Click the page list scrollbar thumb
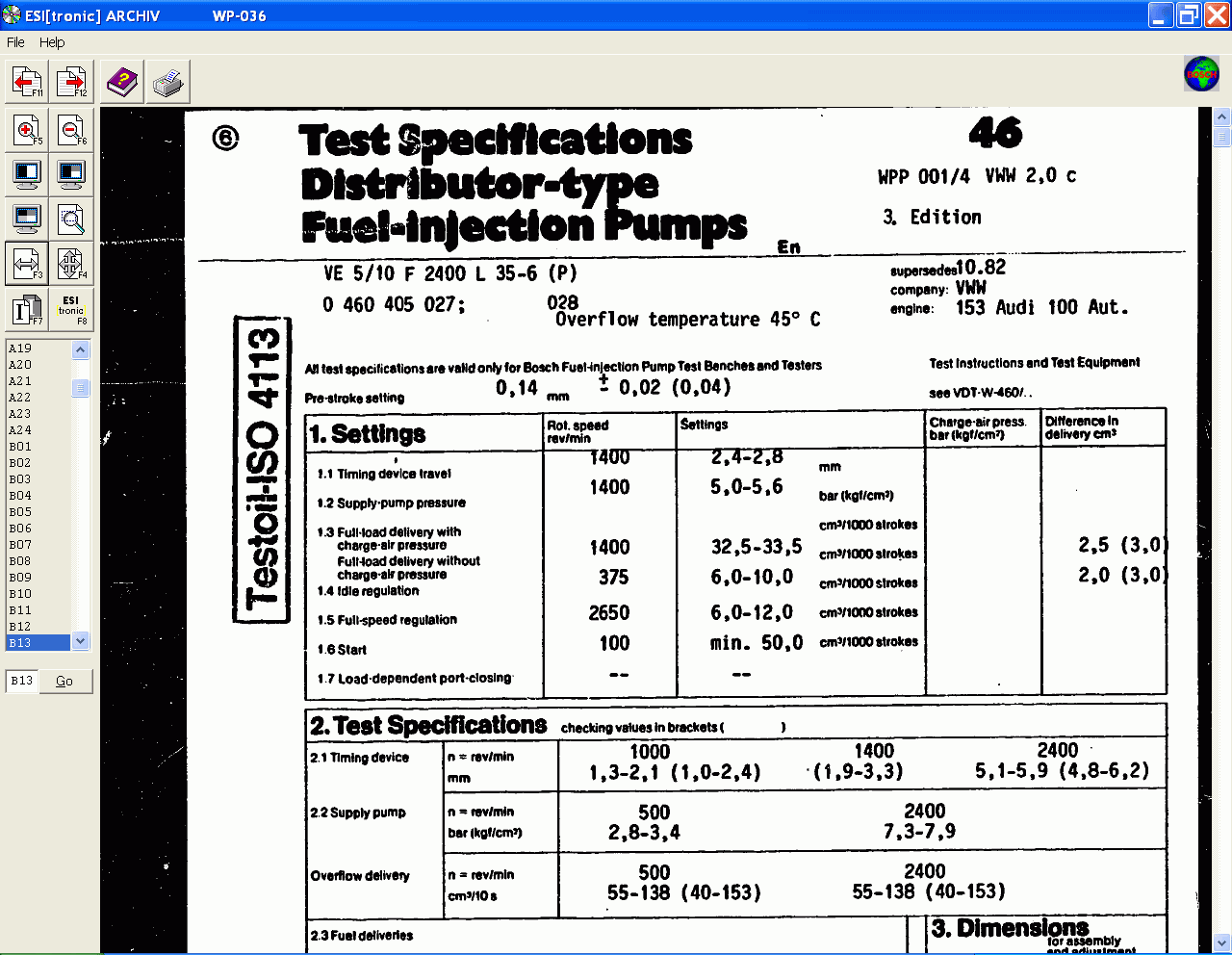Viewport: 1232px width, 955px height. [x=81, y=388]
